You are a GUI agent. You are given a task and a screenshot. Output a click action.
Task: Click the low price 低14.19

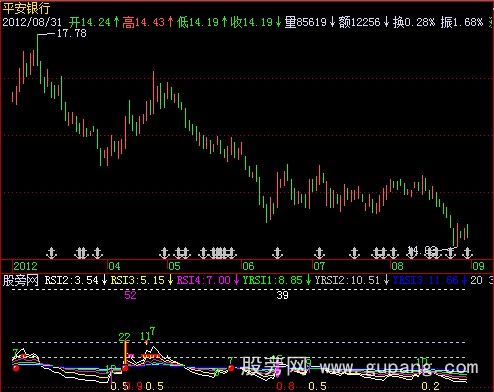[198, 22]
